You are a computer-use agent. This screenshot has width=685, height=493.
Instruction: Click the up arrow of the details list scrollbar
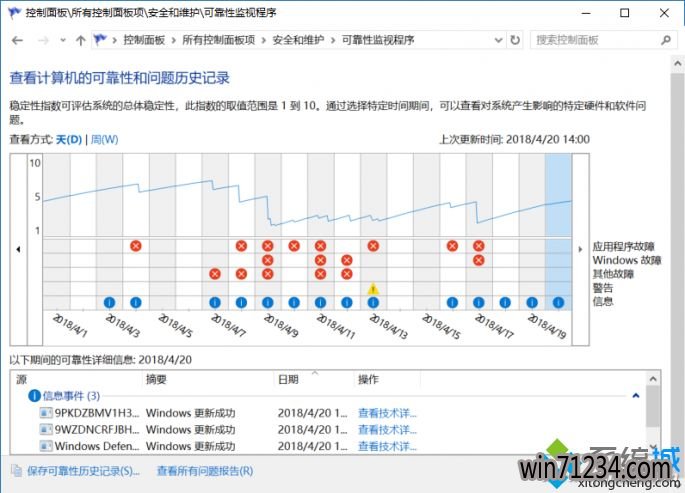click(x=653, y=379)
